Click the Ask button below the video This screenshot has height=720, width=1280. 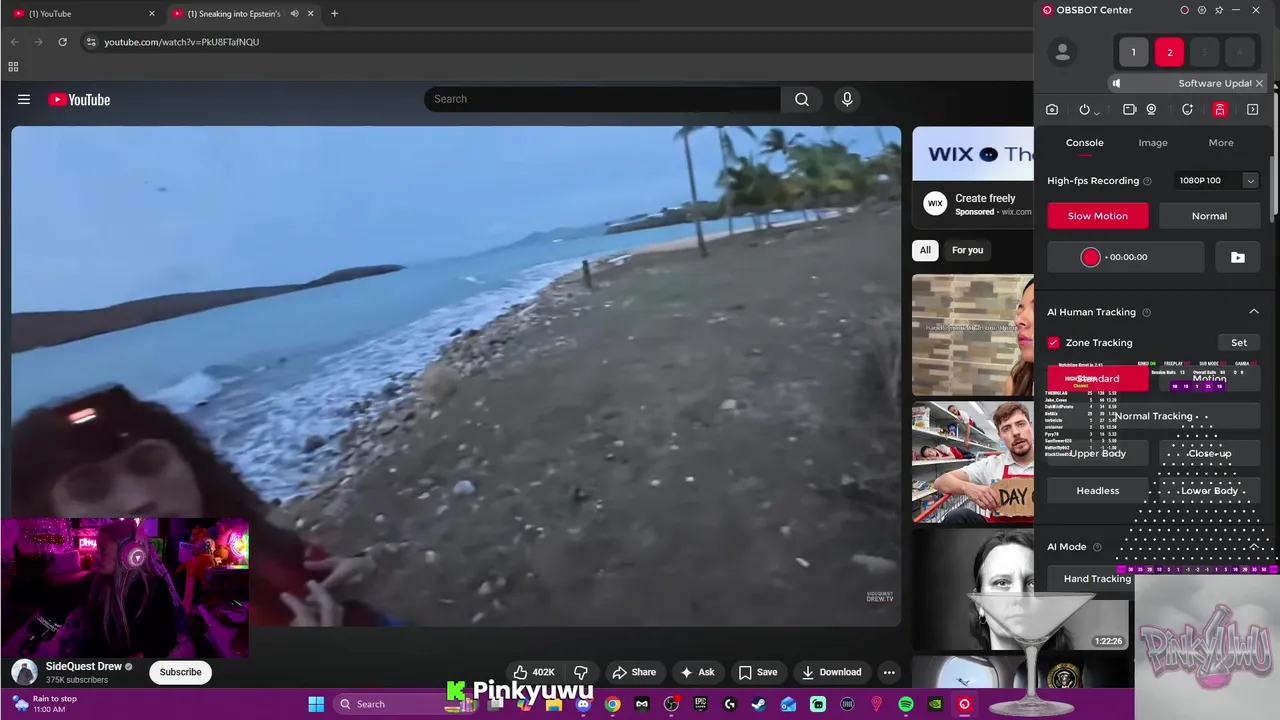pyautogui.click(x=698, y=672)
